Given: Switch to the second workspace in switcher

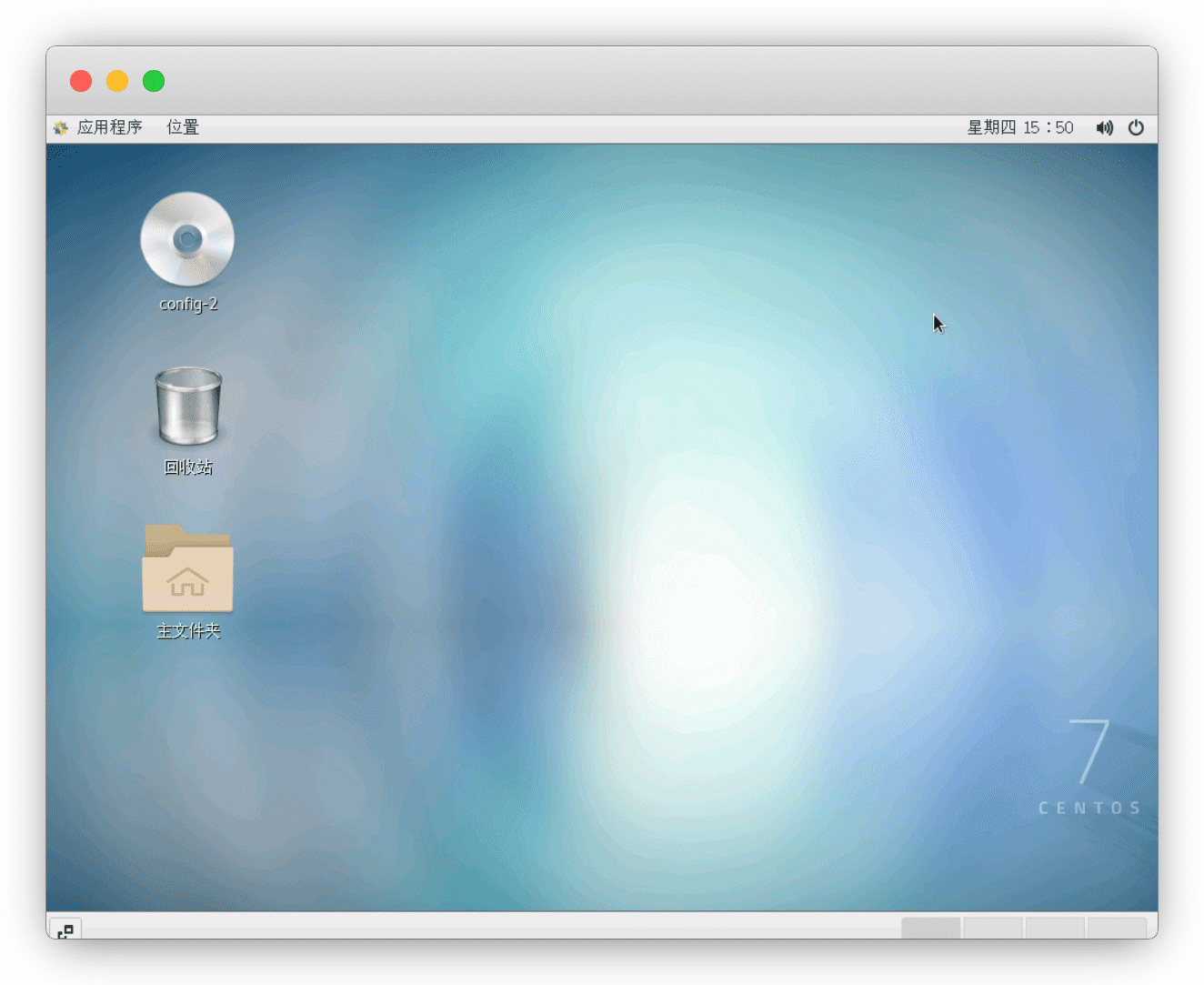Looking at the screenshot, I should (x=993, y=928).
